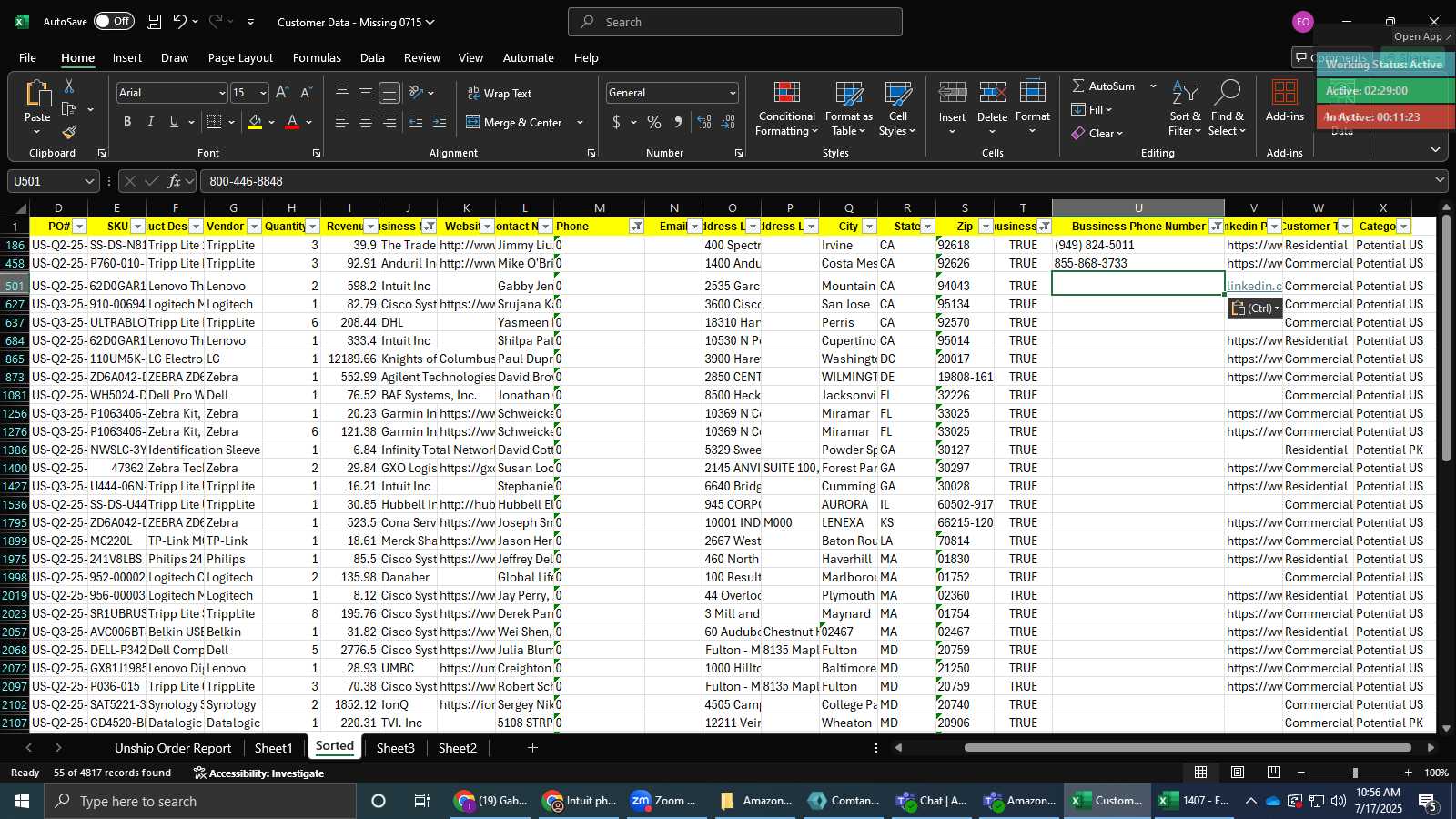Open Merge & Center dropdown arrow

pos(580,122)
